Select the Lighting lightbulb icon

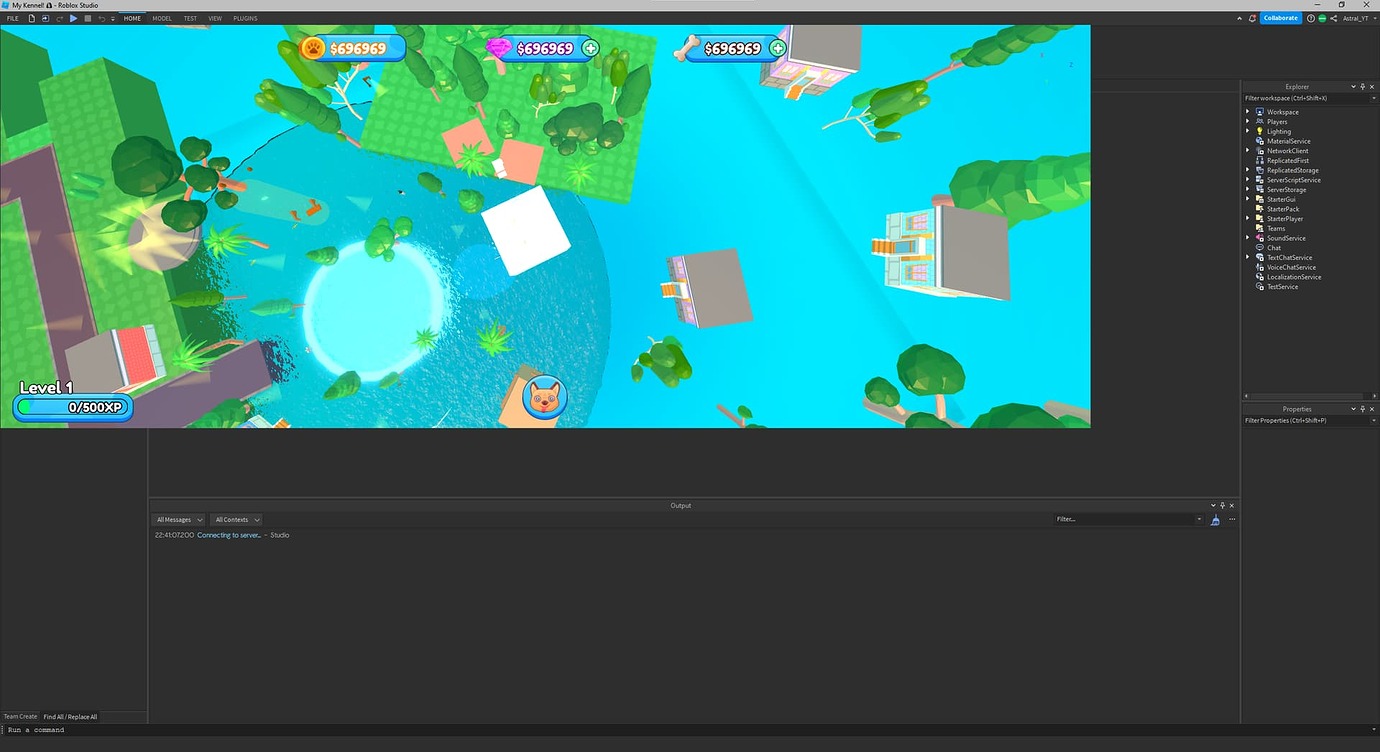point(1259,131)
